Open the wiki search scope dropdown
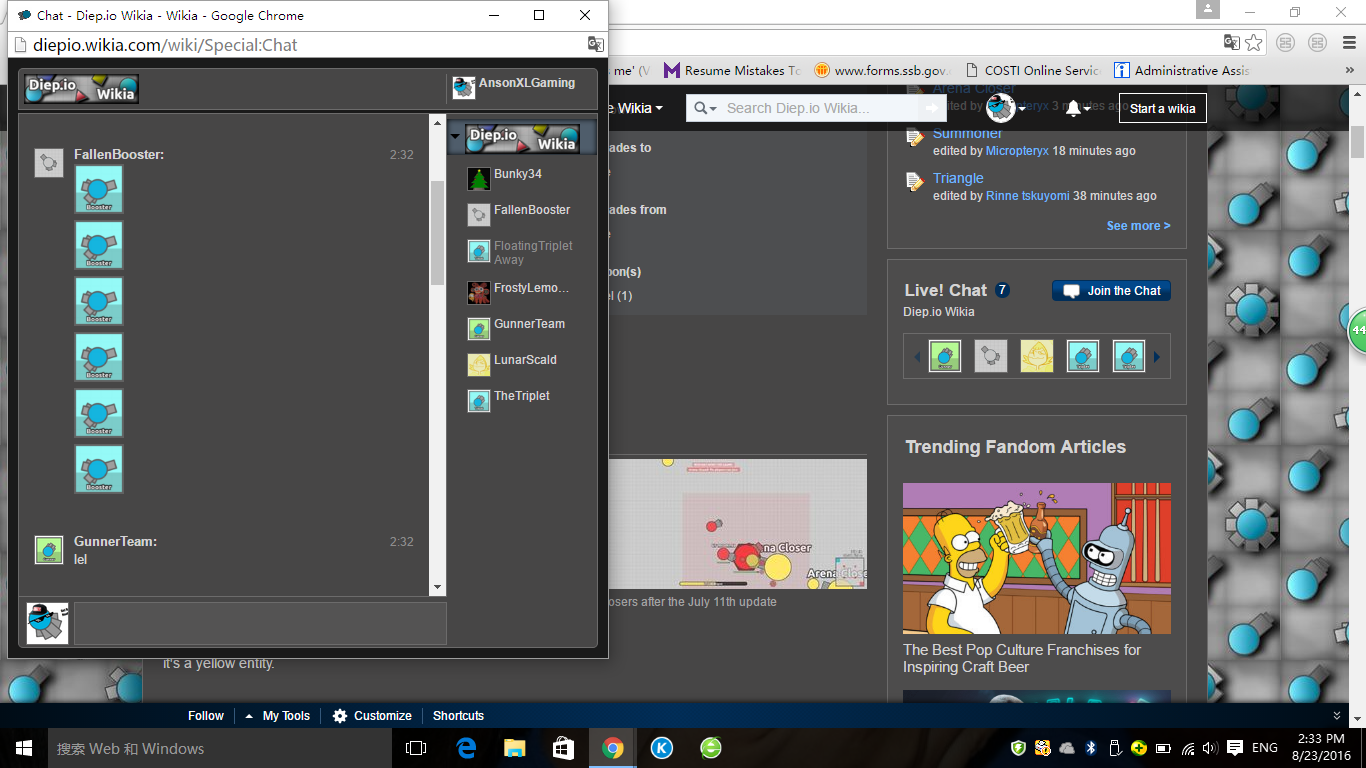Screen dimensions: 1366x768 (705, 108)
